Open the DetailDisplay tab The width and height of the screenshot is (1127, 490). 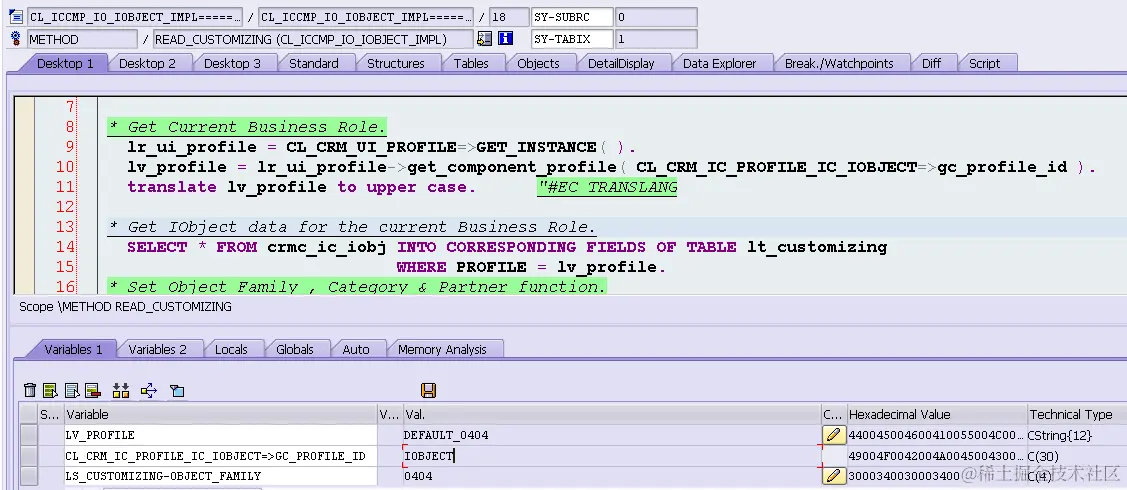(x=621, y=63)
